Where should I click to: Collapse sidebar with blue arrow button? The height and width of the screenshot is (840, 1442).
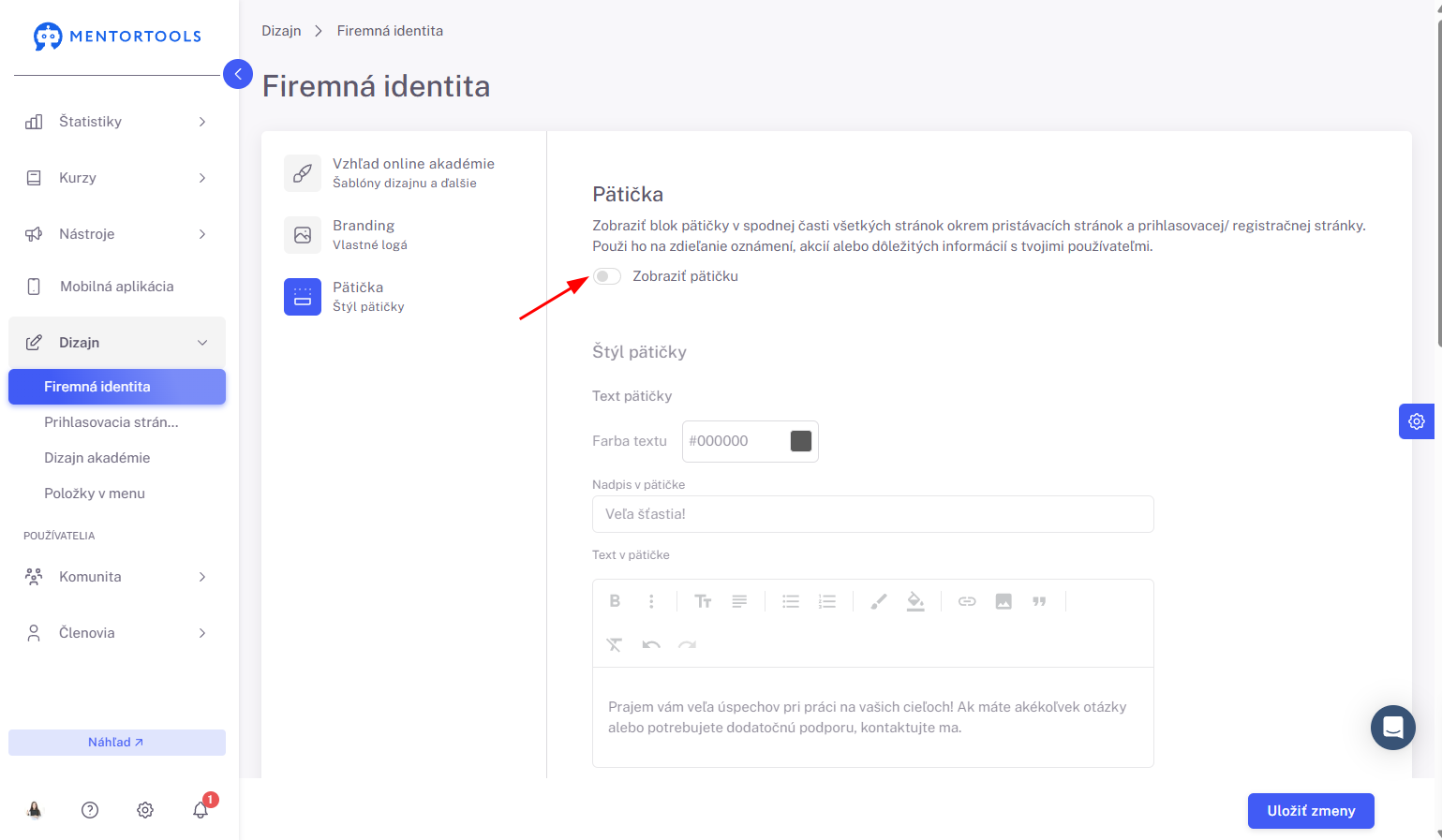click(238, 74)
